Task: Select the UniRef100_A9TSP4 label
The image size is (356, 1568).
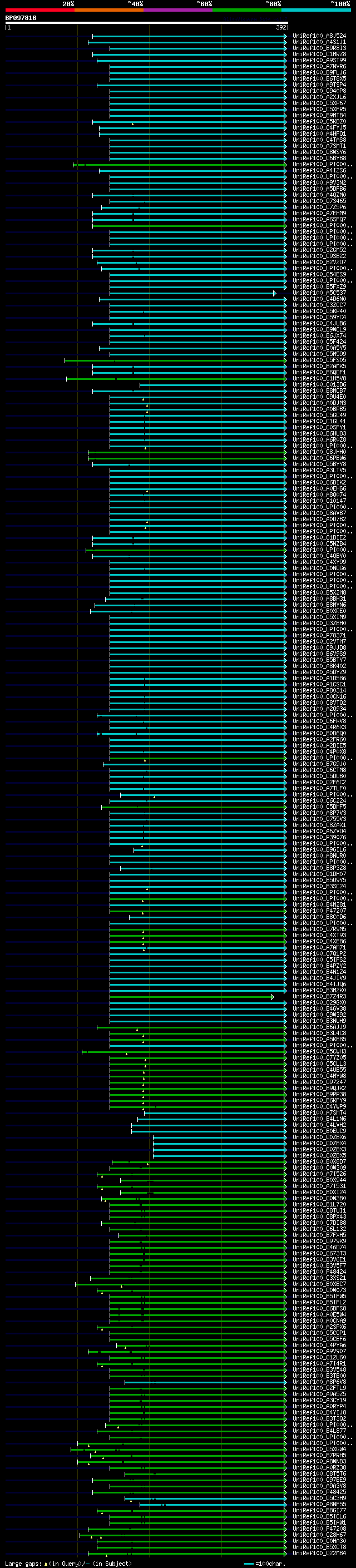Action: (x=319, y=85)
